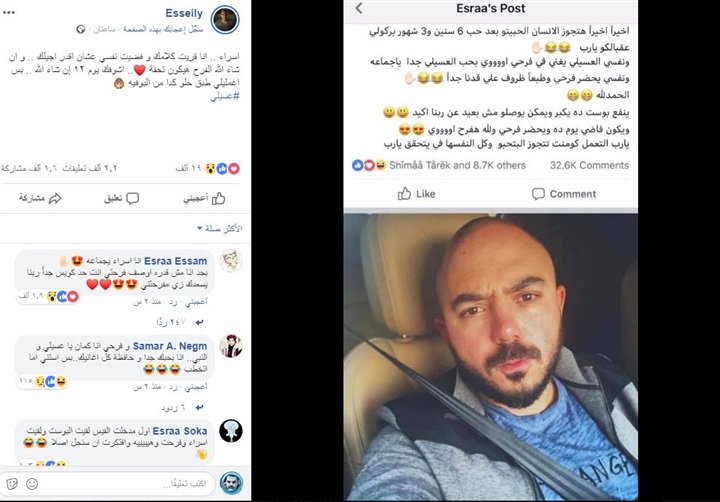This screenshot has height=502, width=720.
Task: Click the Esseily profile picture
Action: coord(225,20)
